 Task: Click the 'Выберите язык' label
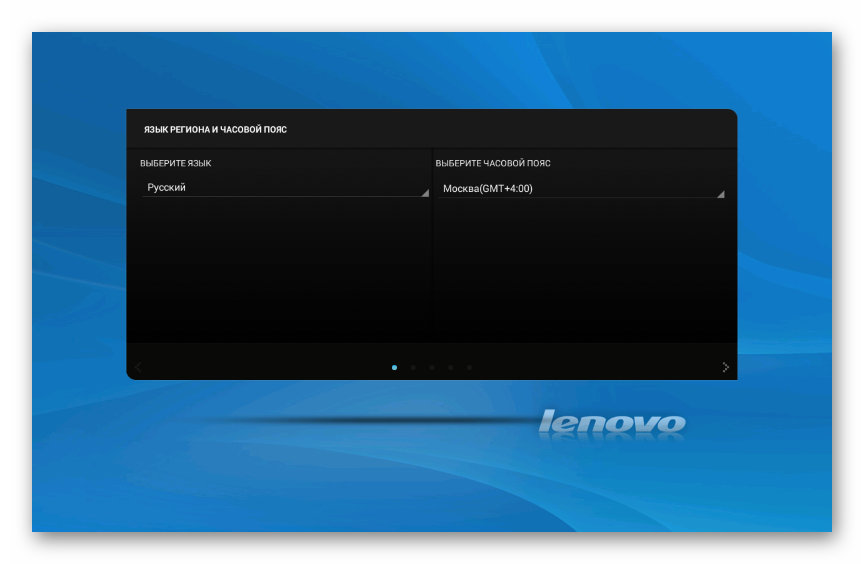(x=176, y=164)
